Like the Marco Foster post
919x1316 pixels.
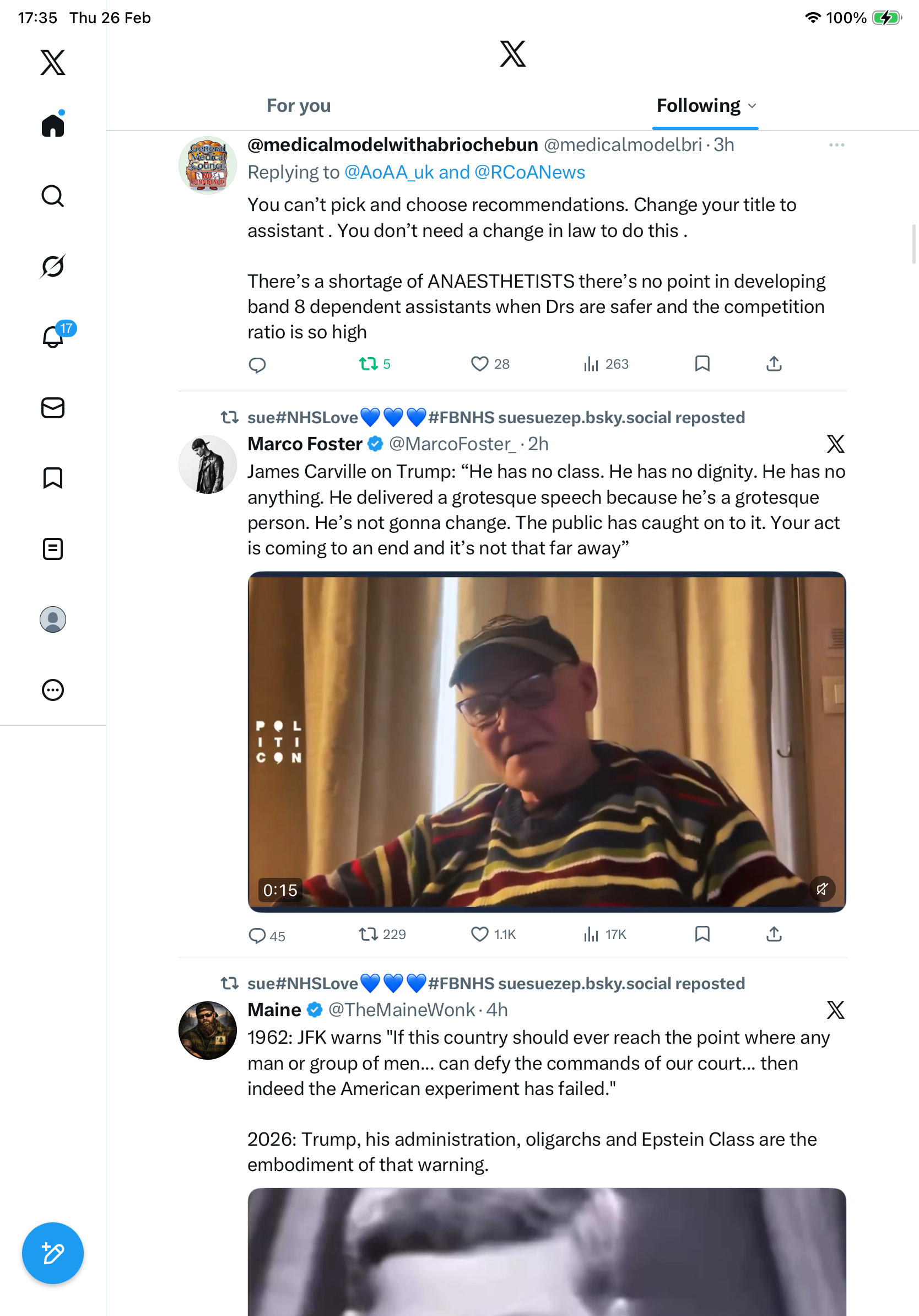pyautogui.click(x=479, y=934)
